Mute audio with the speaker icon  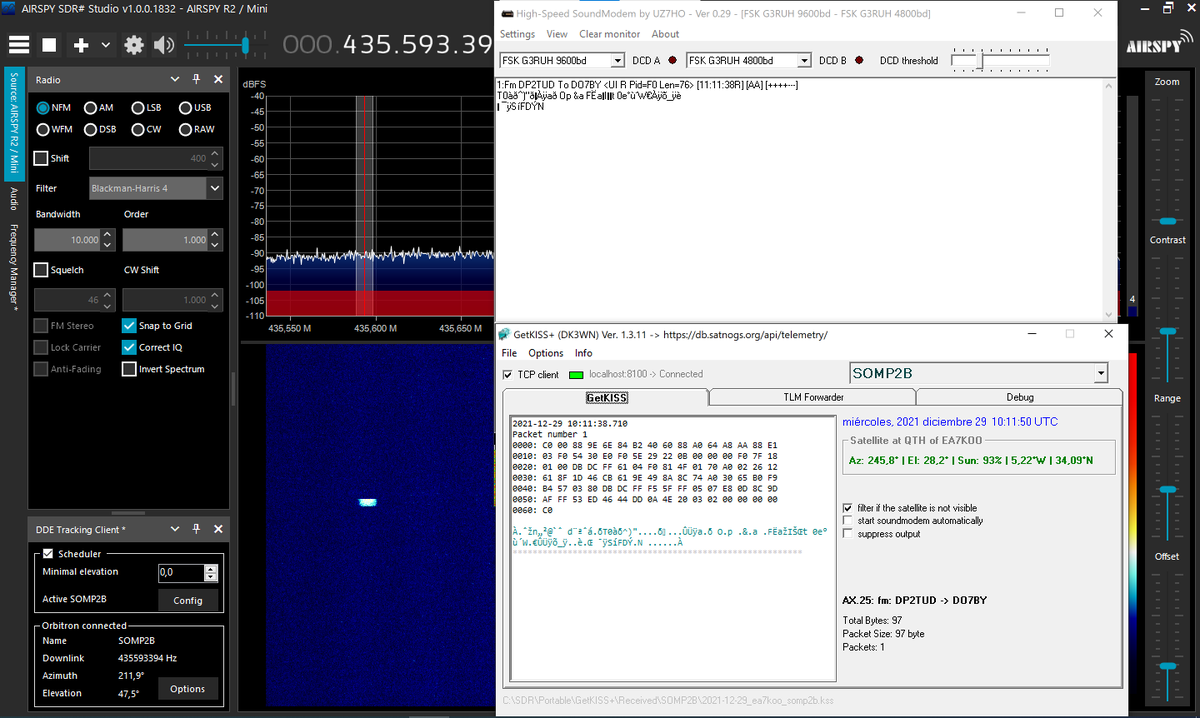pyautogui.click(x=164, y=45)
